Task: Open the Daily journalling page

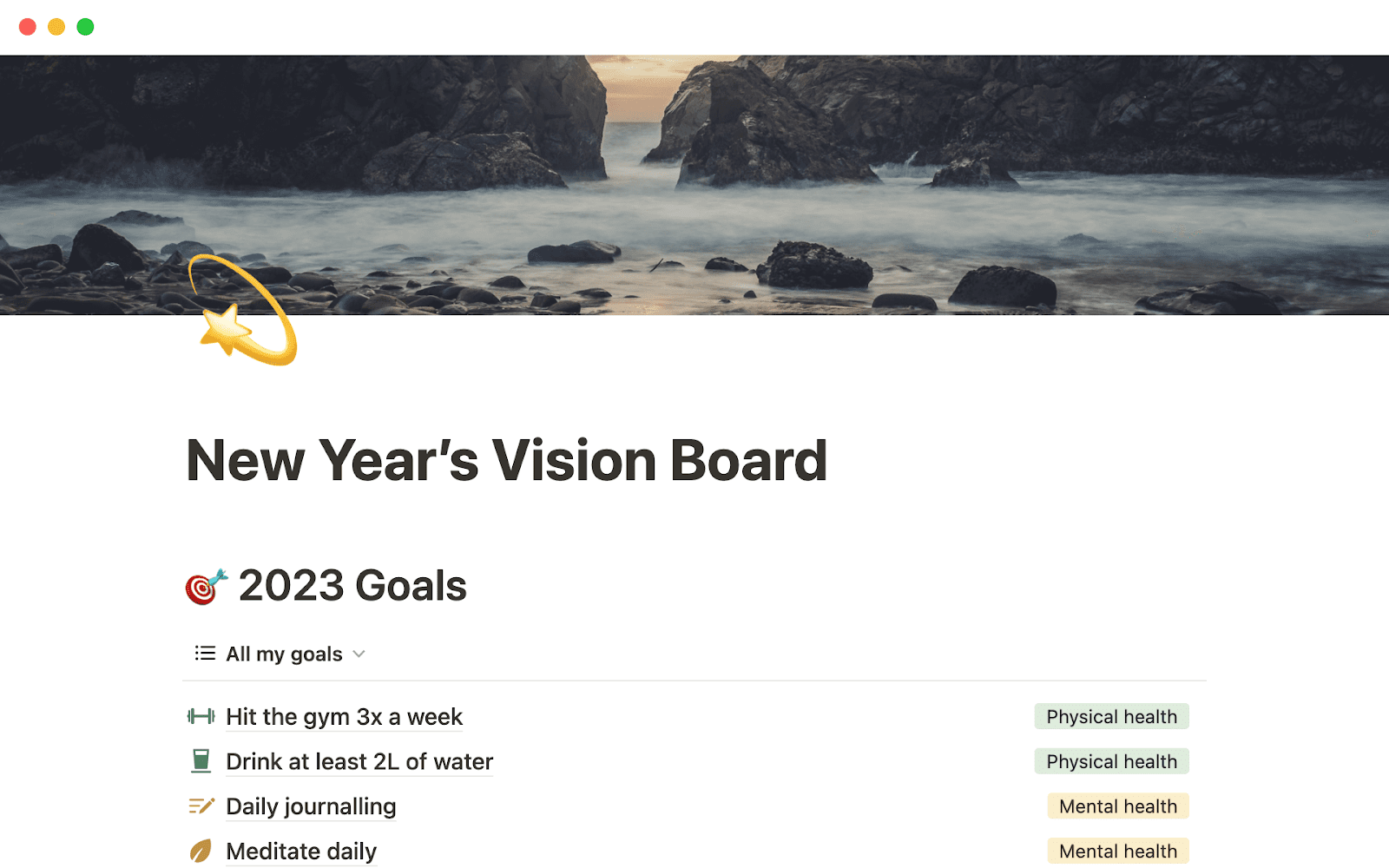Action: click(x=310, y=806)
